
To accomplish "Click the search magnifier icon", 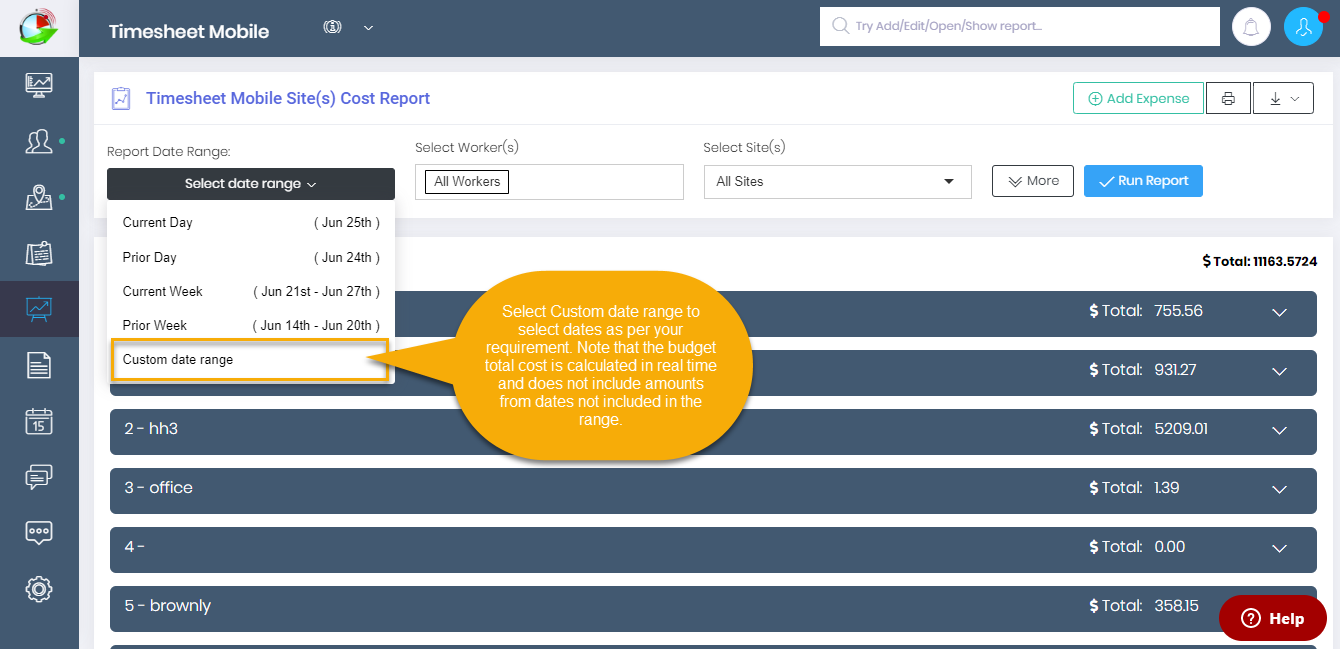I will [x=841, y=26].
